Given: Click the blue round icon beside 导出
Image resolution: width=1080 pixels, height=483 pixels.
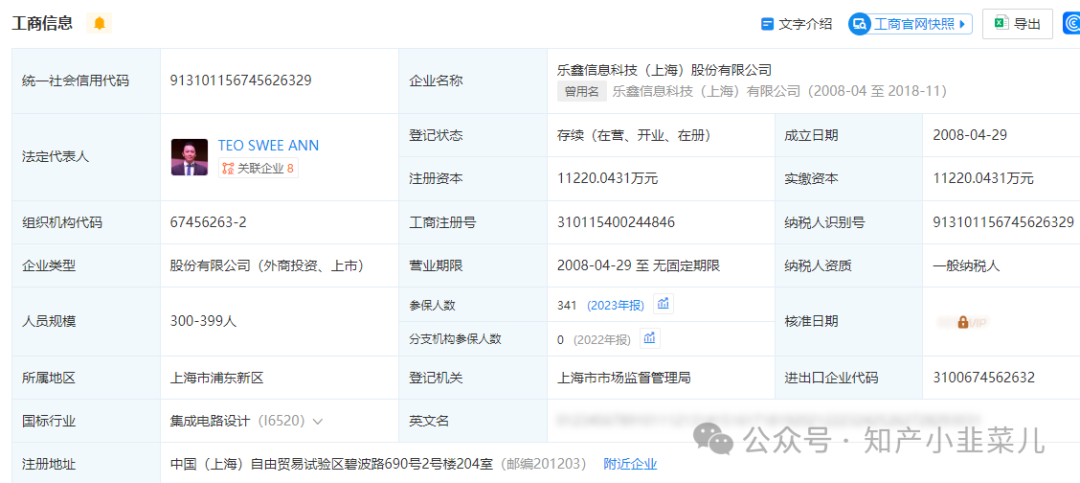Looking at the screenshot, I should (x=1072, y=24).
